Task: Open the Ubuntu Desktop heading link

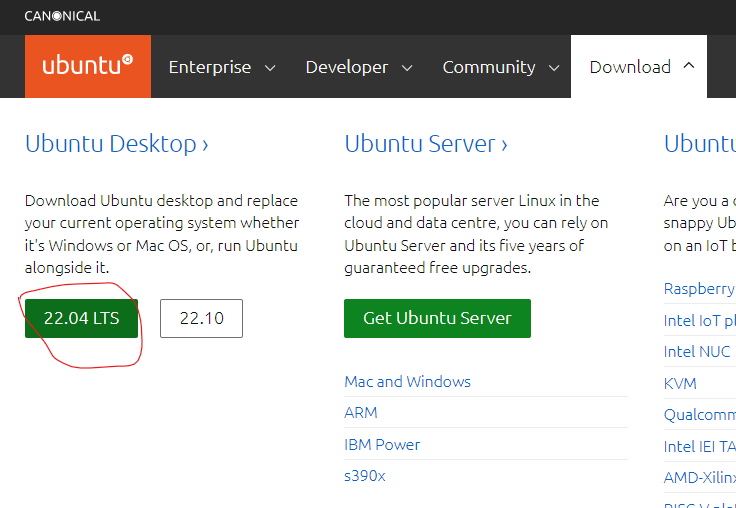Action: [x=116, y=144]
